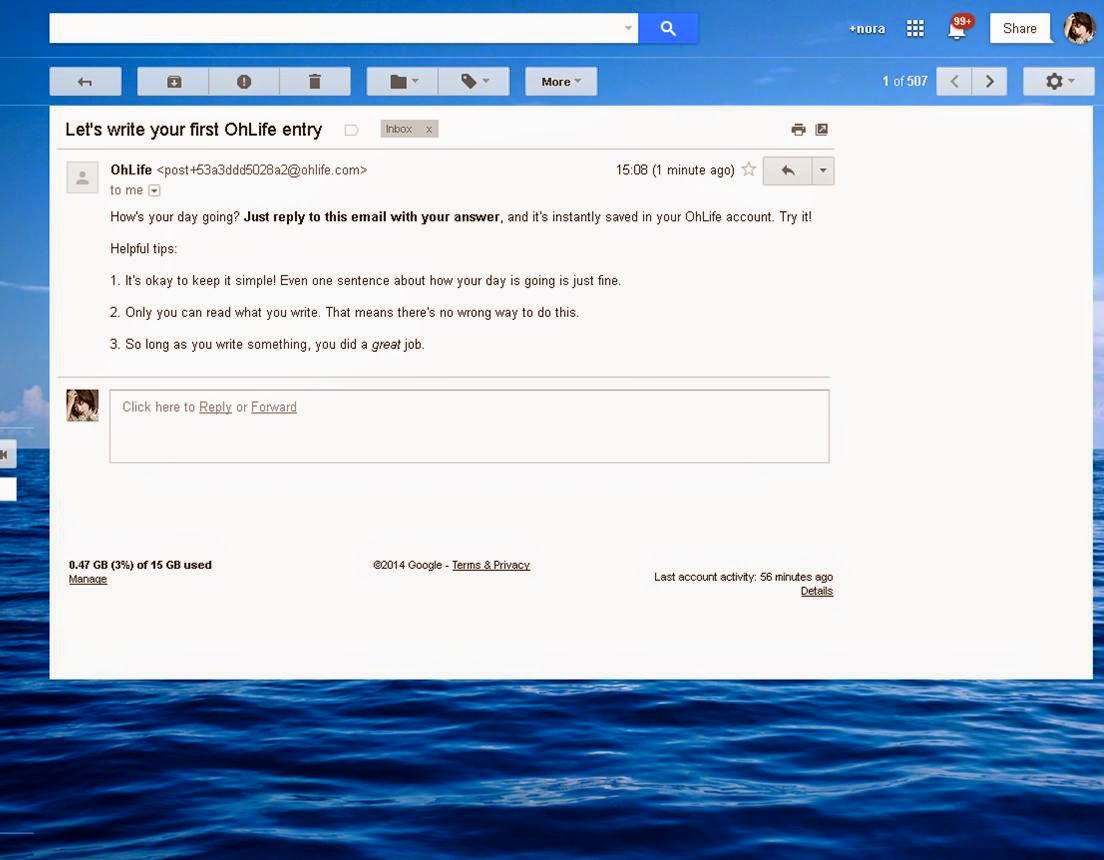Star the OhLife message
This screenshot has height=860, width=1104.
click(x=748, y=169)
